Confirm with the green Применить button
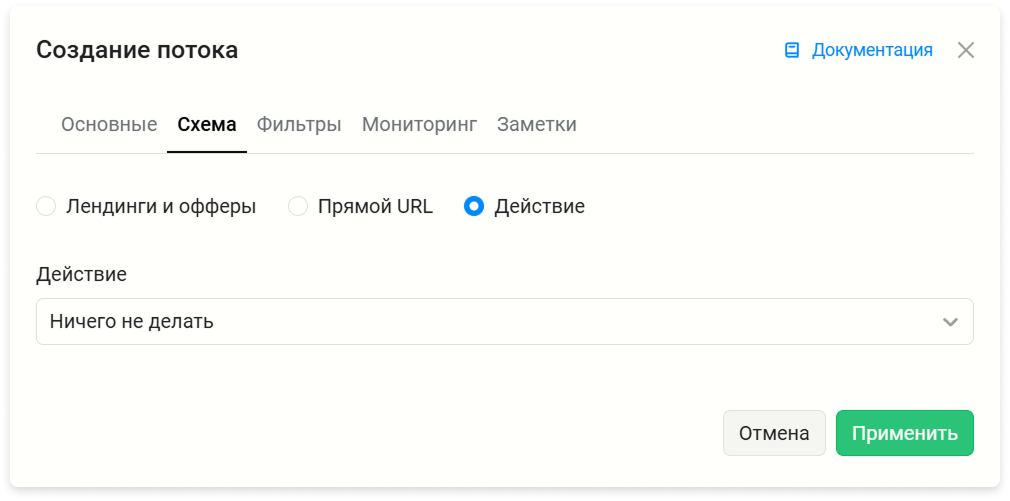1010x501 pixels. (904, 433)
